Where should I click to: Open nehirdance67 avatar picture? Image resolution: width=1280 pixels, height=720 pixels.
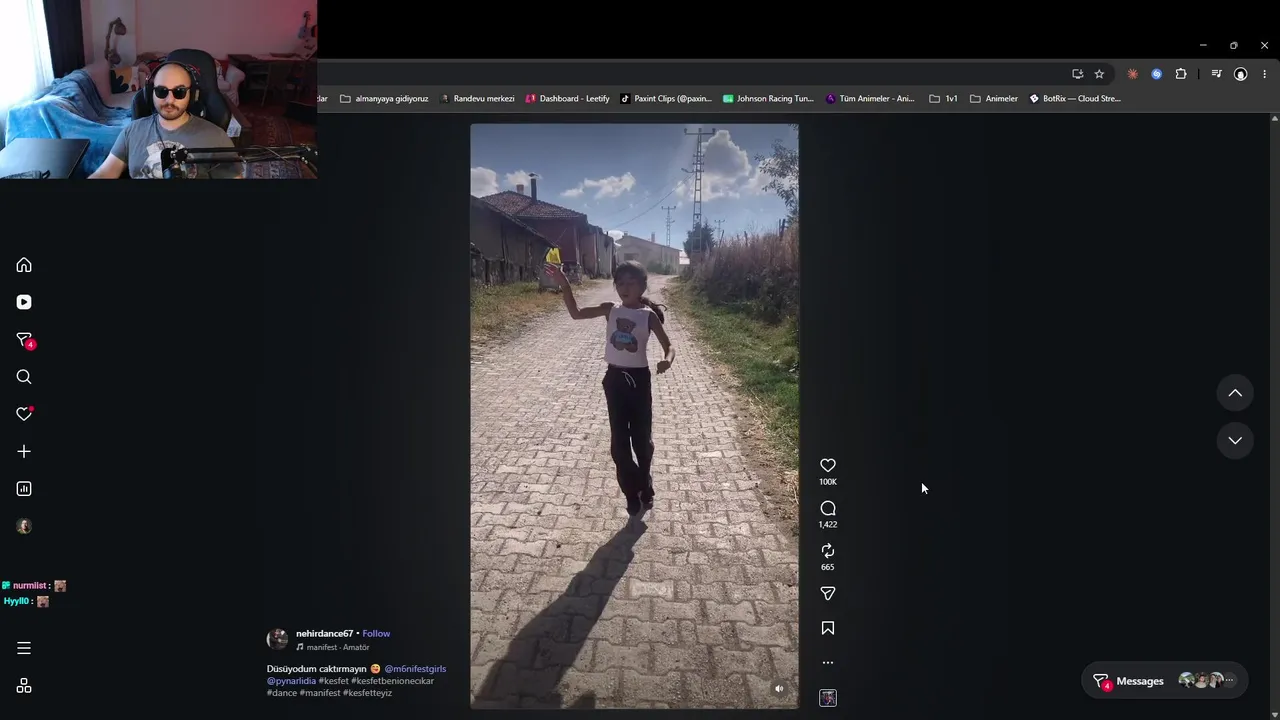coord(277,639)
